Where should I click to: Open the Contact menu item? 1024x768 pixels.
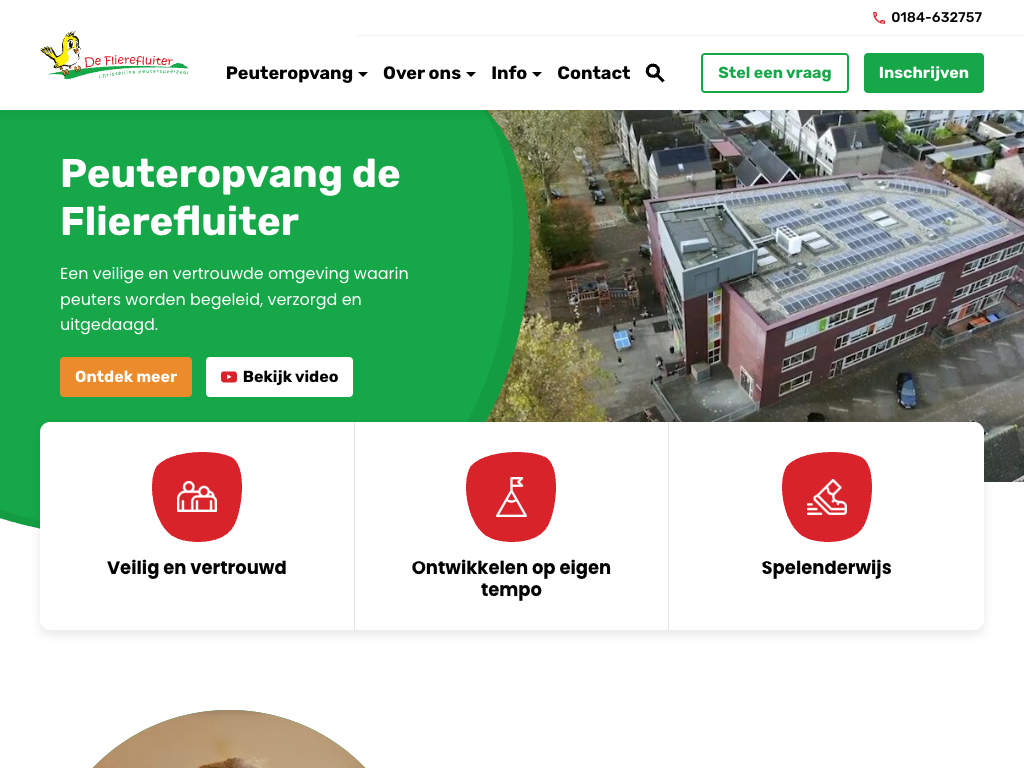[594, 73]
